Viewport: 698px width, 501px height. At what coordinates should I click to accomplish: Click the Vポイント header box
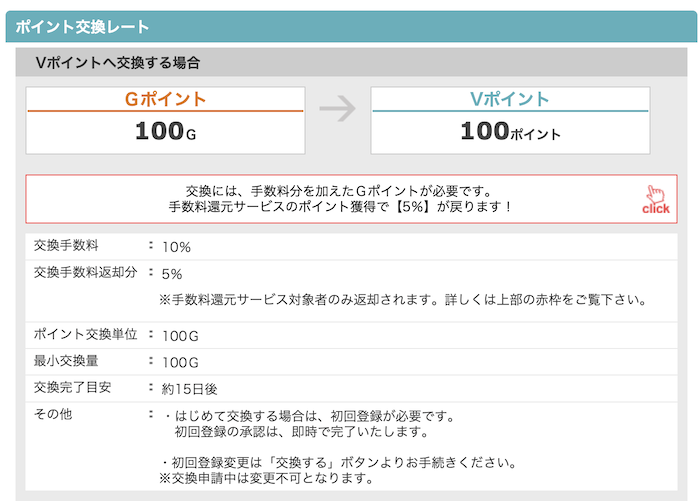510,99
